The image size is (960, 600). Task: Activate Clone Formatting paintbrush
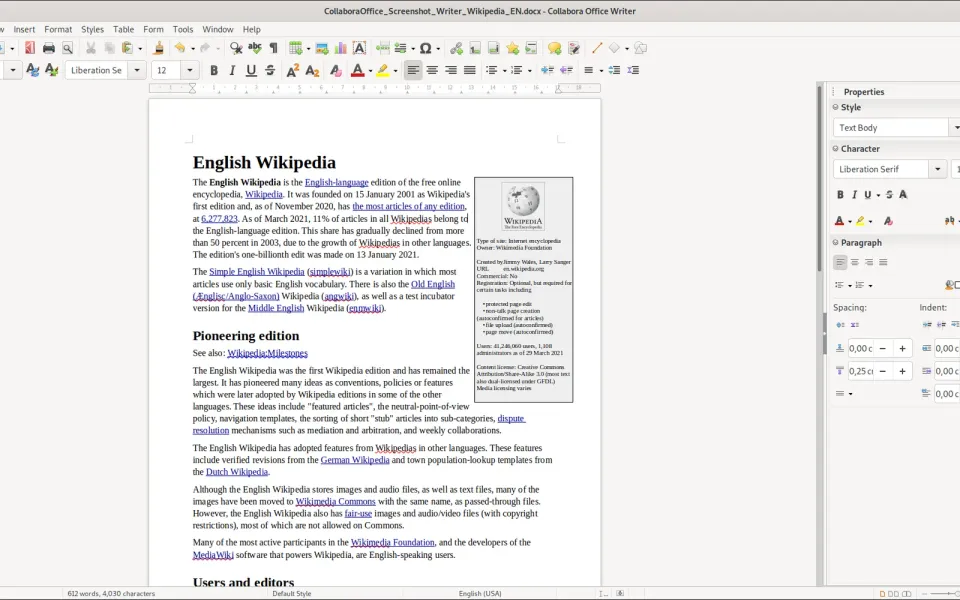159,48
